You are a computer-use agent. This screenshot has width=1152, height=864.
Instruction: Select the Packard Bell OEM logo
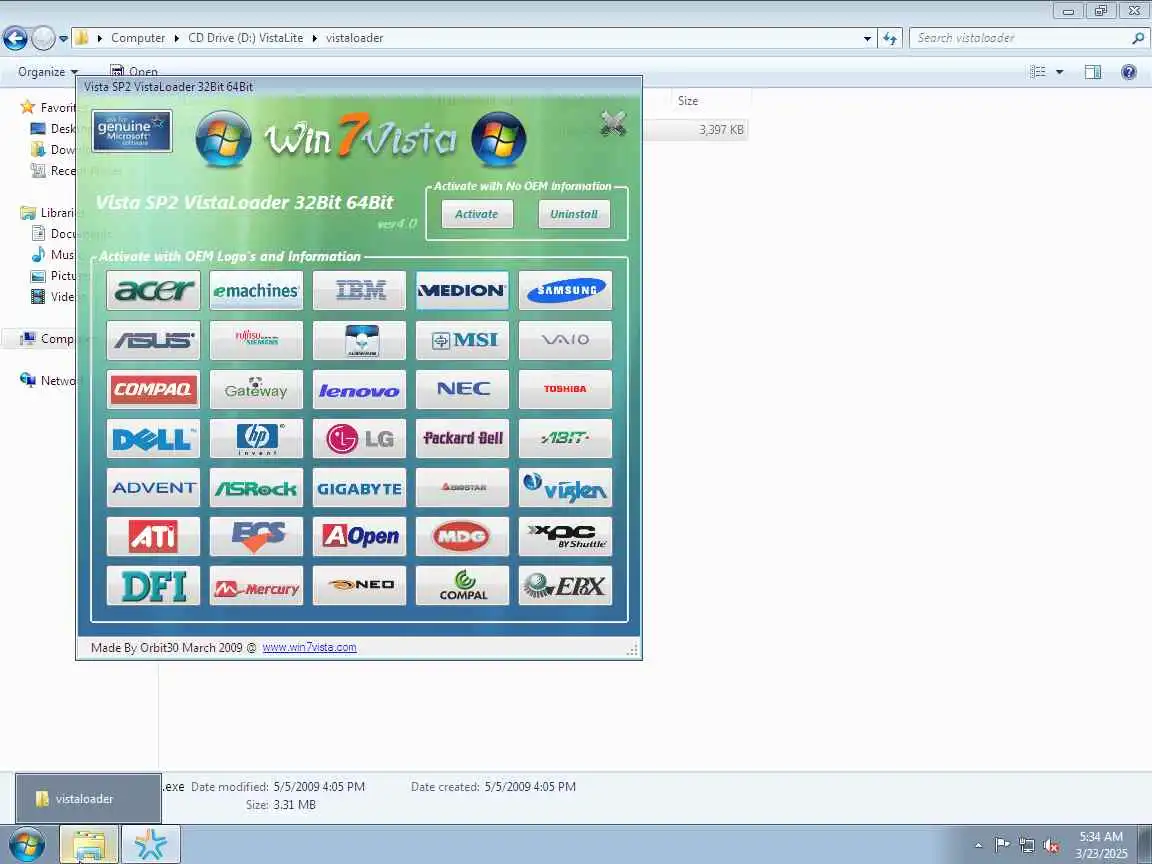(x=462, y=439)
